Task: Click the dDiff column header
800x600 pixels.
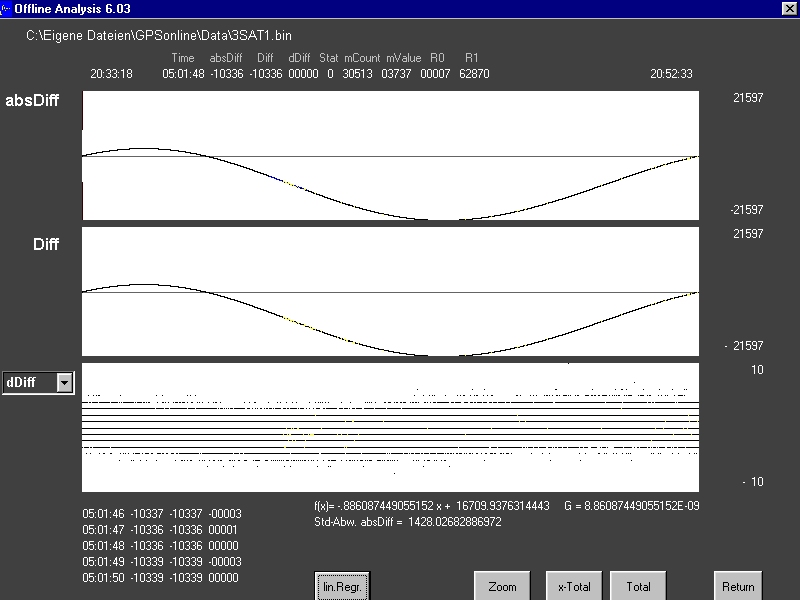Action: click(299, 58)
